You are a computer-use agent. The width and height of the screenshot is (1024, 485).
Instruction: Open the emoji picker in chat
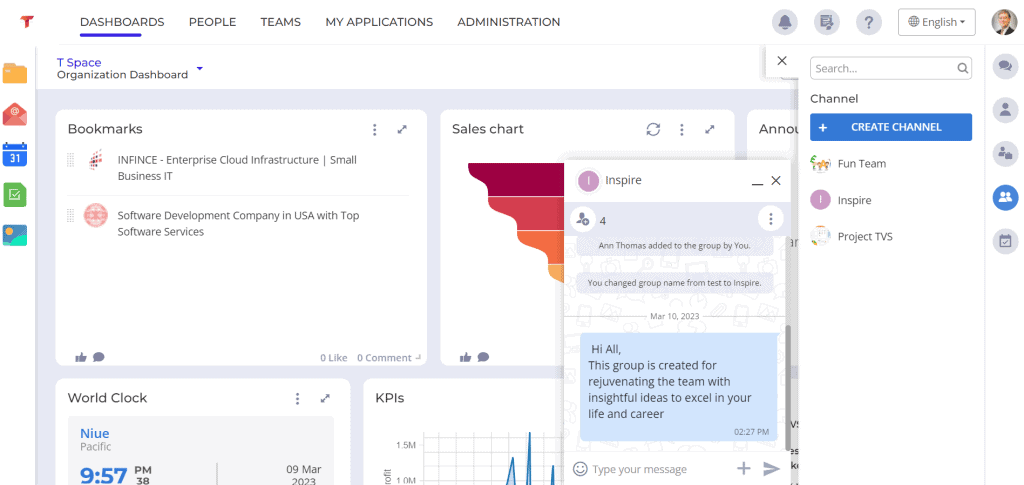pos(580,469)
